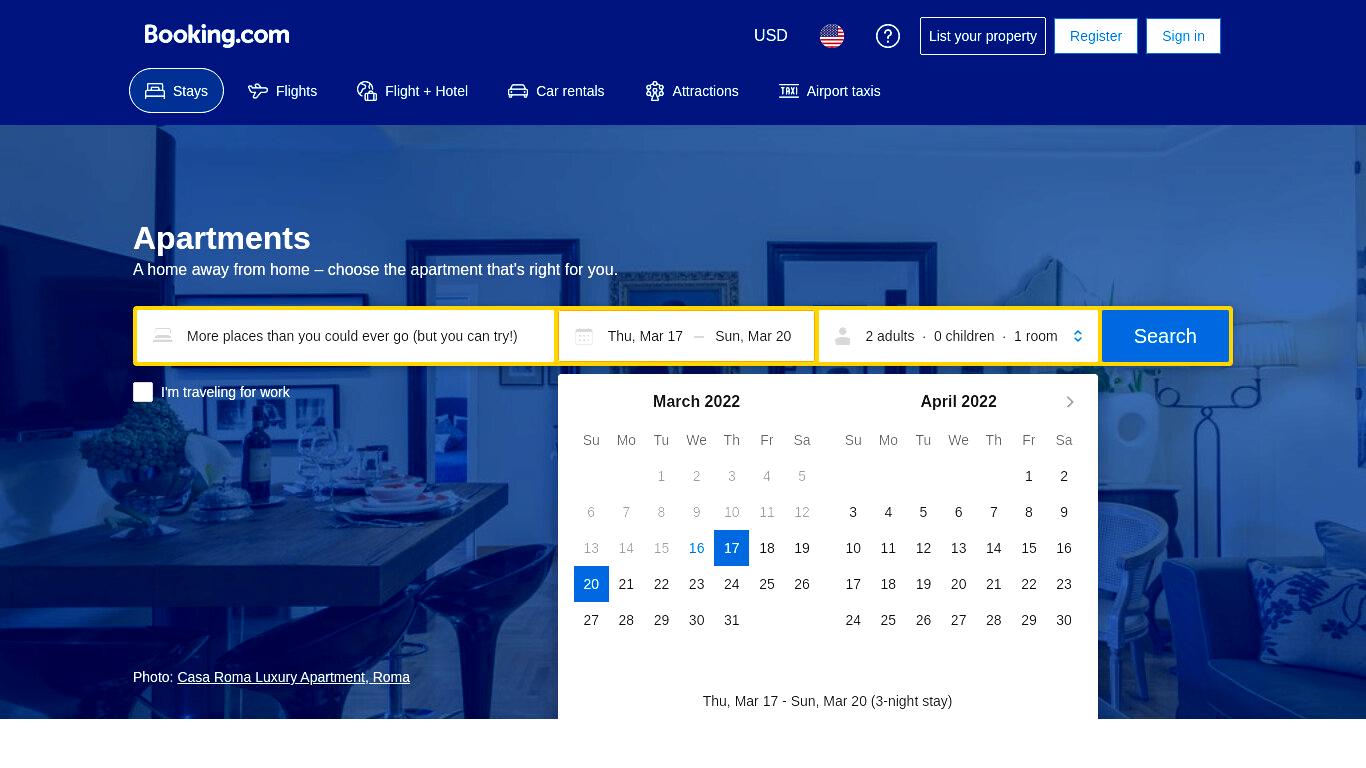Click the person icon in guests field
The image size is (1366, 768).
click(x=843, y=336)
